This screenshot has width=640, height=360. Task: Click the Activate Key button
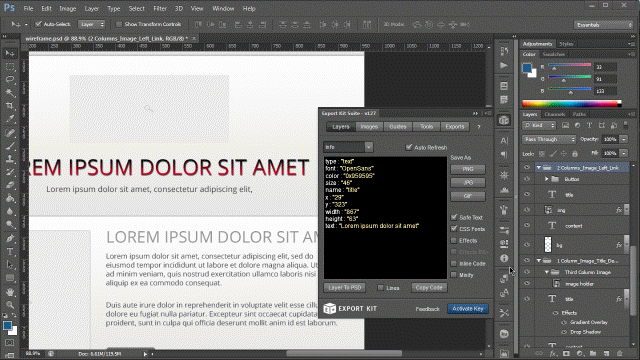click(468, 309)
